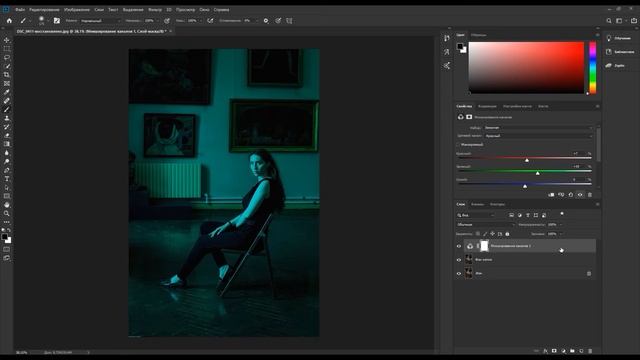Delete adjustment layer via Properties trash icon
The height and width of the screenshot is (360, 640).
click(590, 195)
